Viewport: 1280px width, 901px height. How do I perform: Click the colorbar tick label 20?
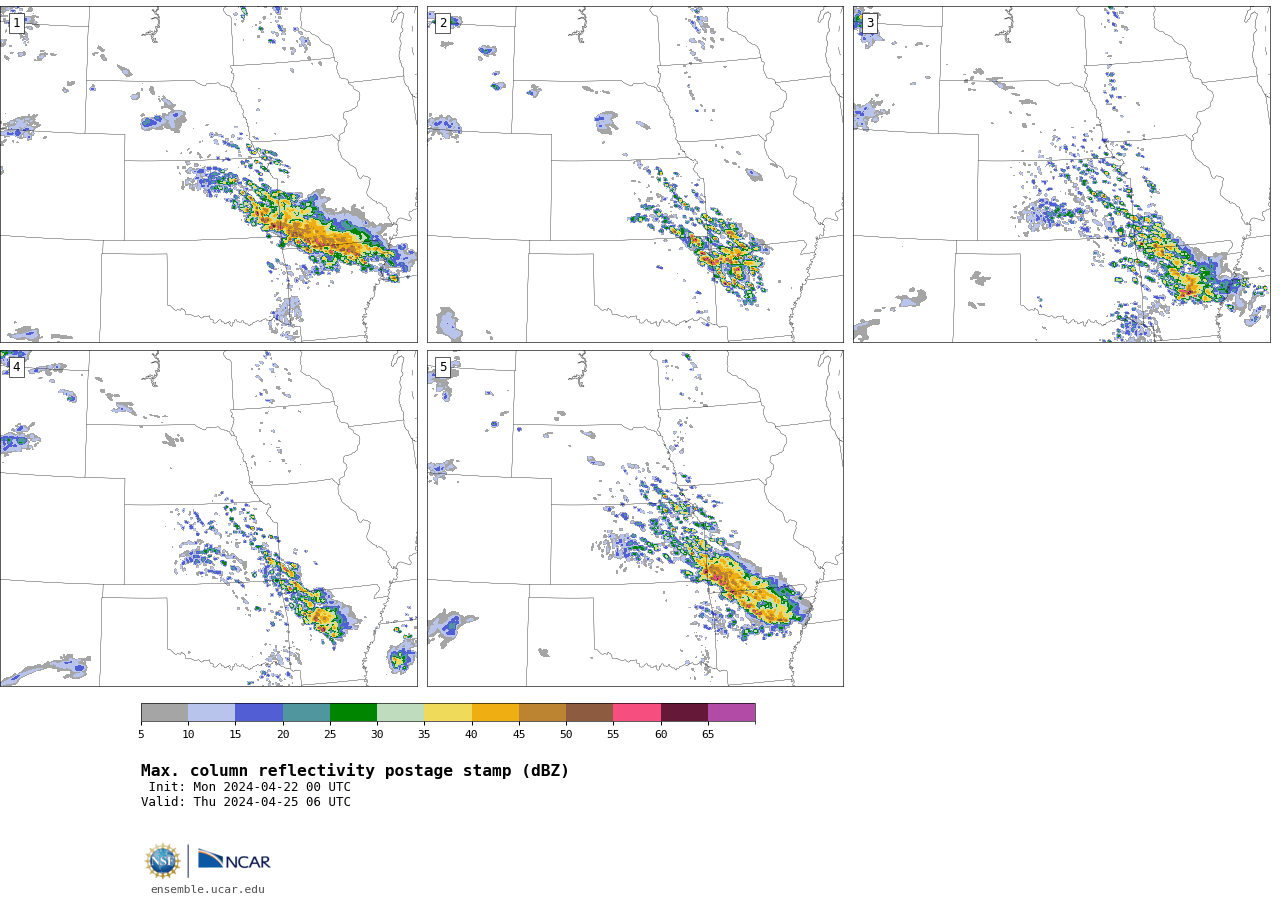(283, 735)
